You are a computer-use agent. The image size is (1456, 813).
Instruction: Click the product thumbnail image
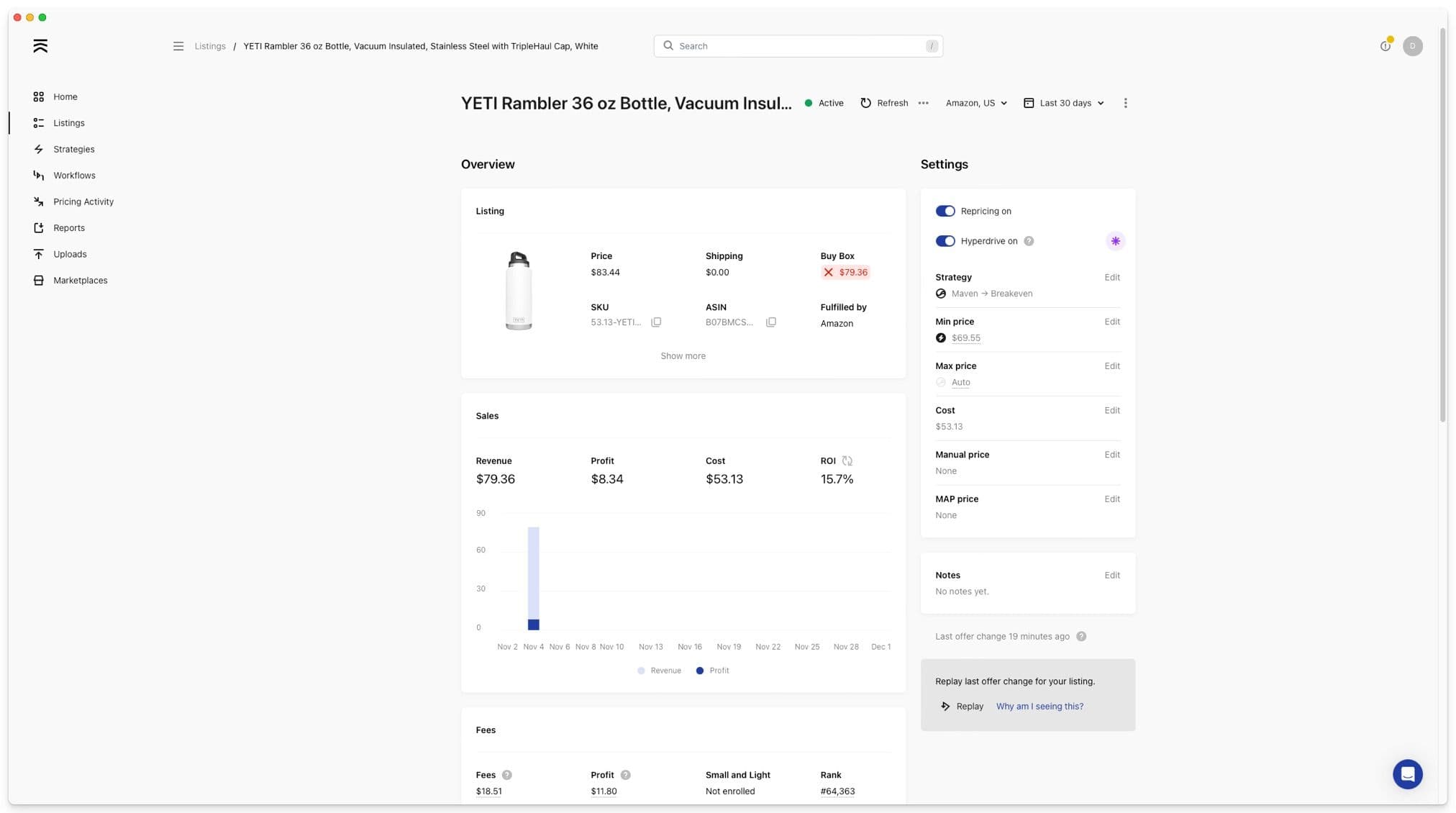(518, 290)
